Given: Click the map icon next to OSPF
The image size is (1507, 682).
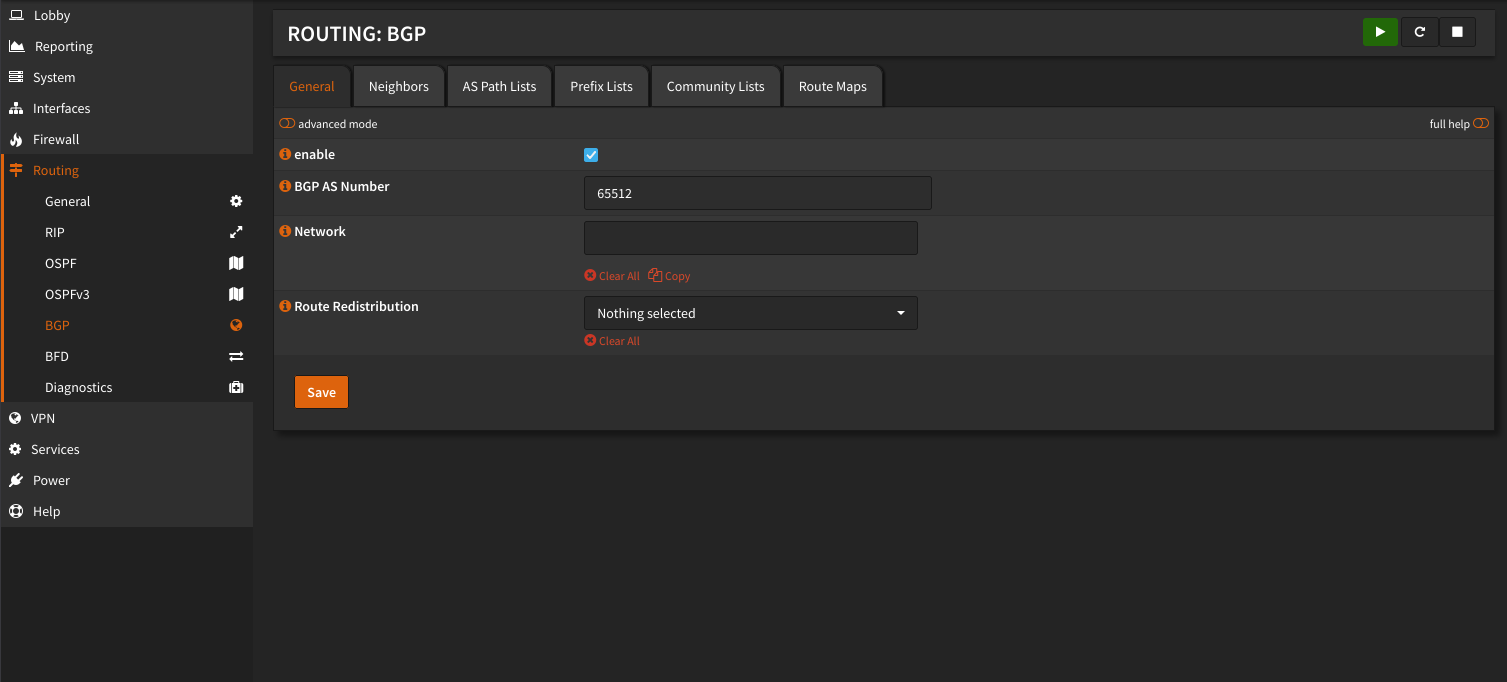Looking at the screenshot, I should [x=236, y=263].
